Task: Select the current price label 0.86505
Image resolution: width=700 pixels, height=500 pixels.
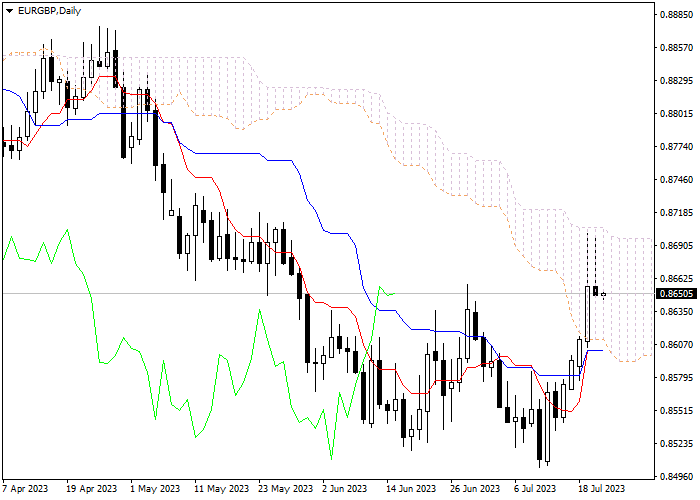Action: 676,294
